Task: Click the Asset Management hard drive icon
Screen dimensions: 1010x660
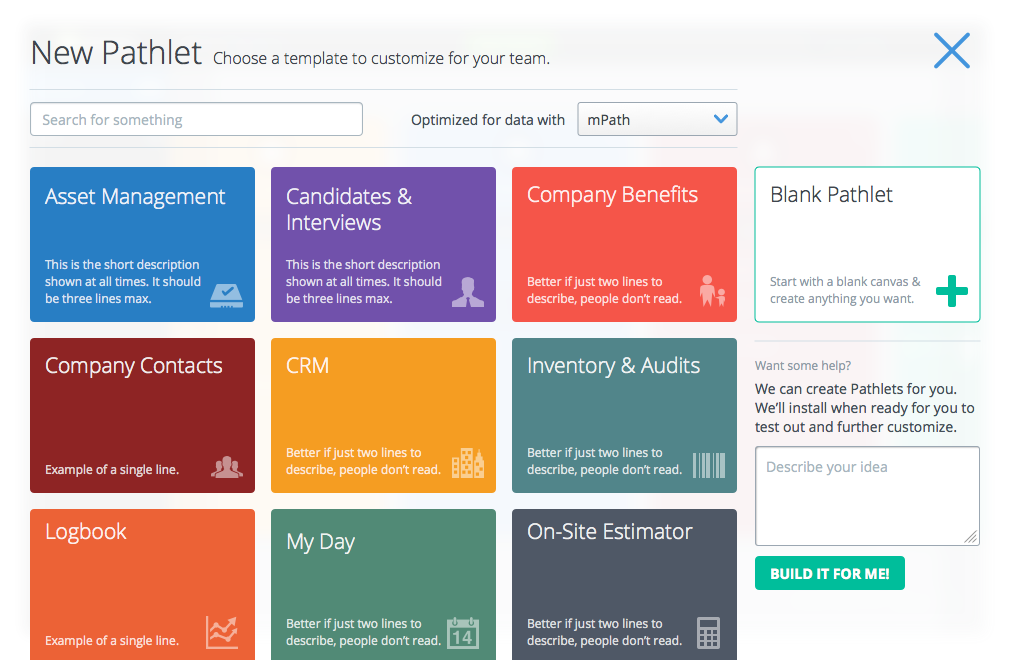Action: tap(225, 292)
